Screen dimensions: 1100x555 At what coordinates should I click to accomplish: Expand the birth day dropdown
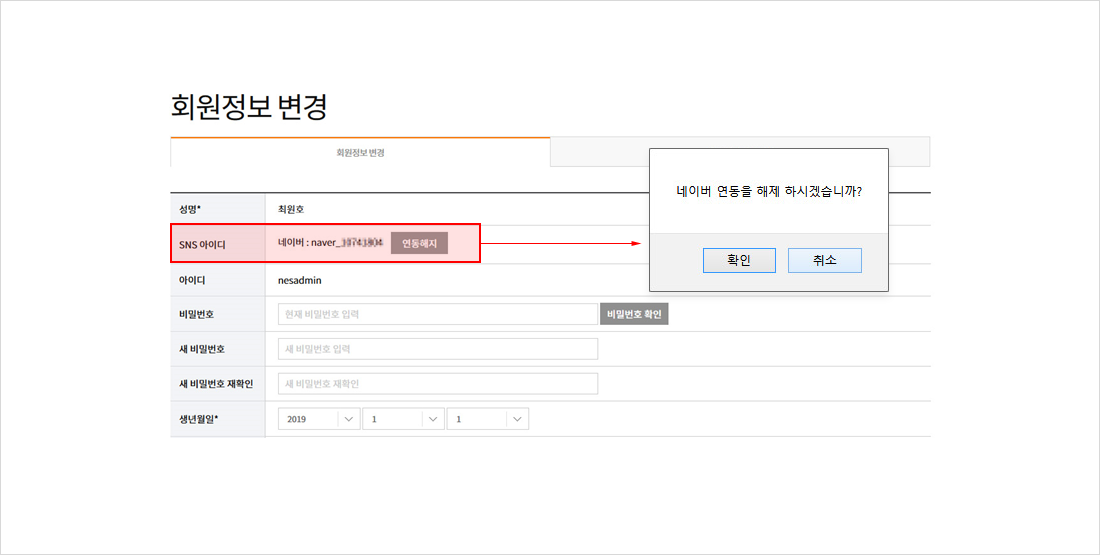[487, 420]
